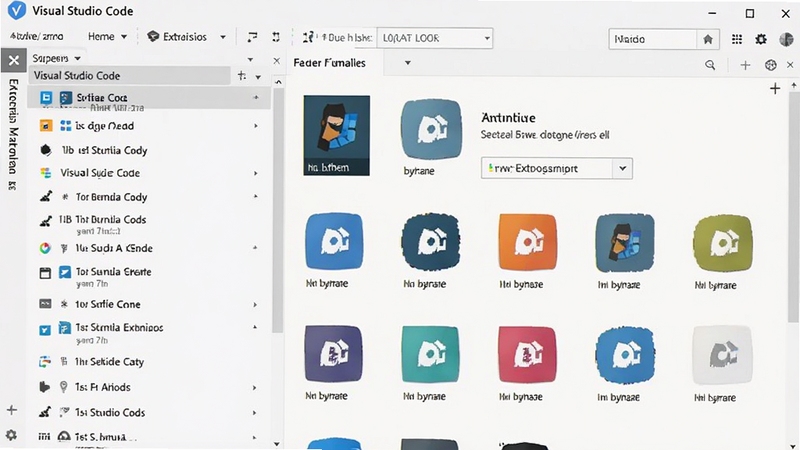
Task: Click the four-squares icon on Is dge Oead
Action: 65,126
